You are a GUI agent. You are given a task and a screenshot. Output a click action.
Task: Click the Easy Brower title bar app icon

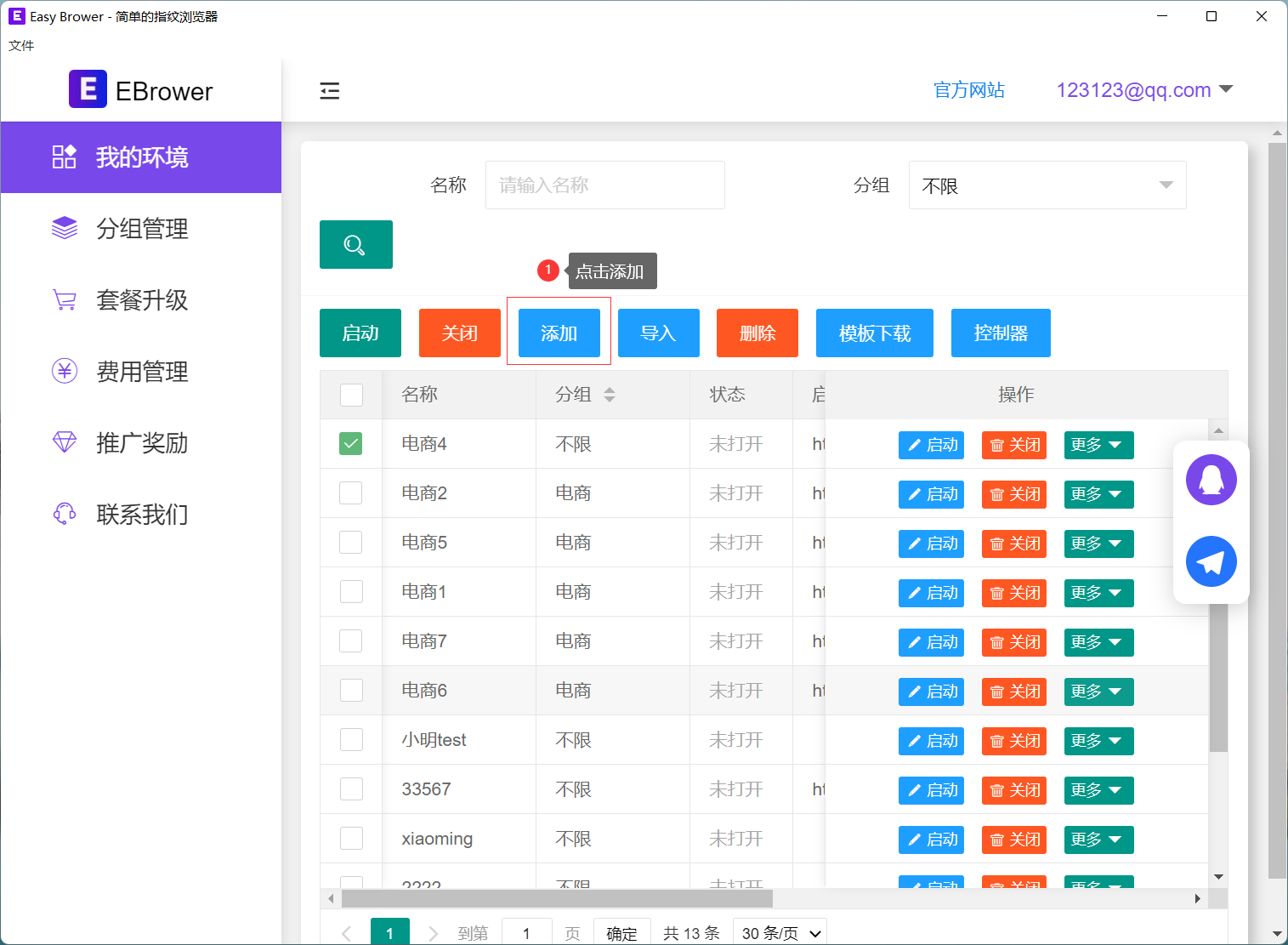(x=16, y=16)
